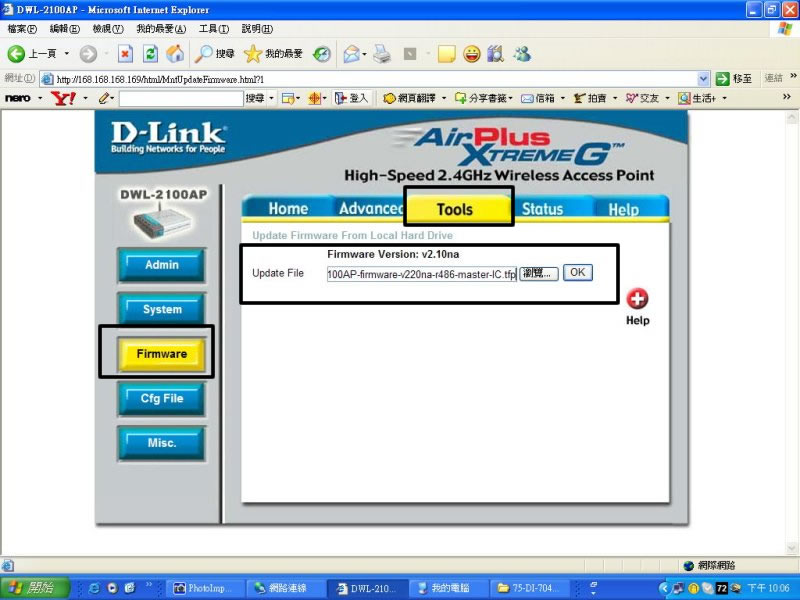Screen dimensions: 800x600
Task: Print the page with the printer icon
Action: (382, 54)
